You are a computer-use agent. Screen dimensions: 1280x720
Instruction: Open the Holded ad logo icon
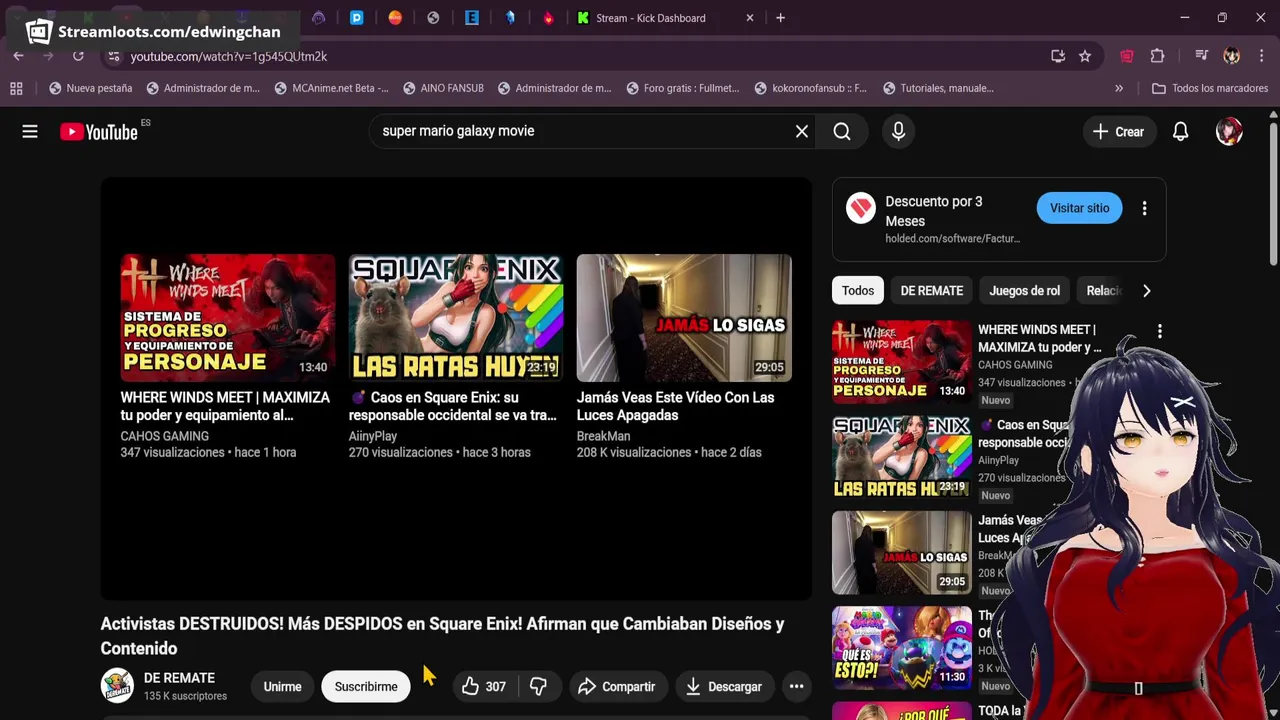click(861, 208)
